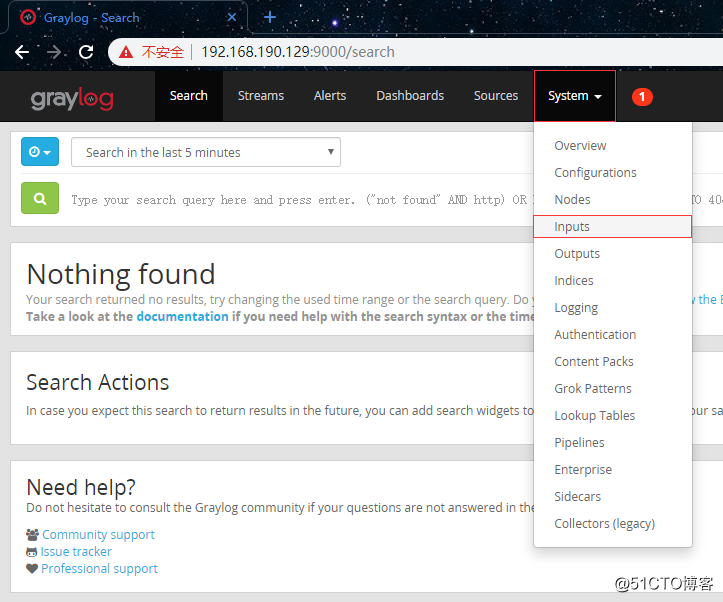Select Indices in the System menu
The image size is (723, 602).
point(613,281)
